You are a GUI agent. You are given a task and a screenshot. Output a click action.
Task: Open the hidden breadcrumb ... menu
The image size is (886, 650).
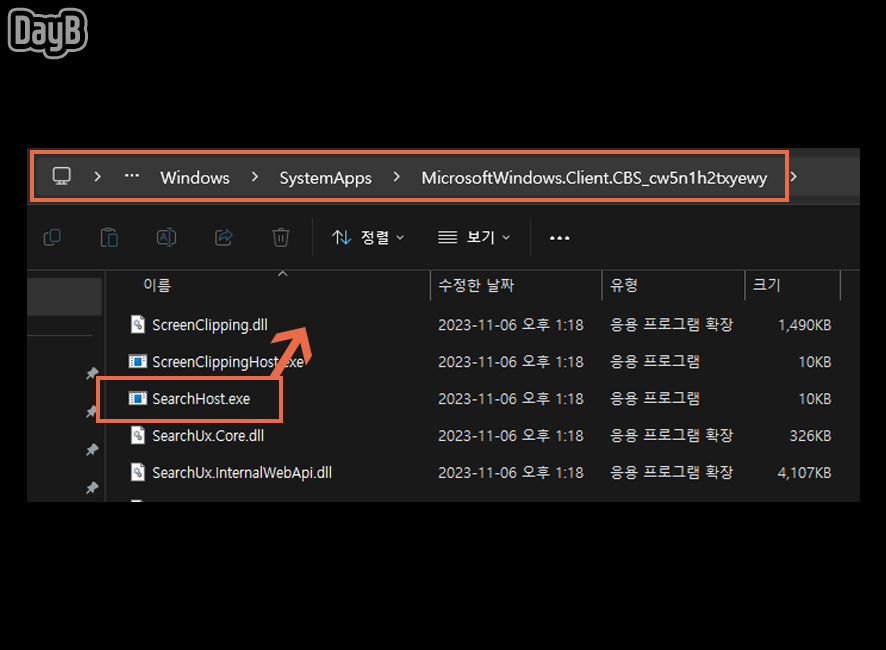[131, 175]
